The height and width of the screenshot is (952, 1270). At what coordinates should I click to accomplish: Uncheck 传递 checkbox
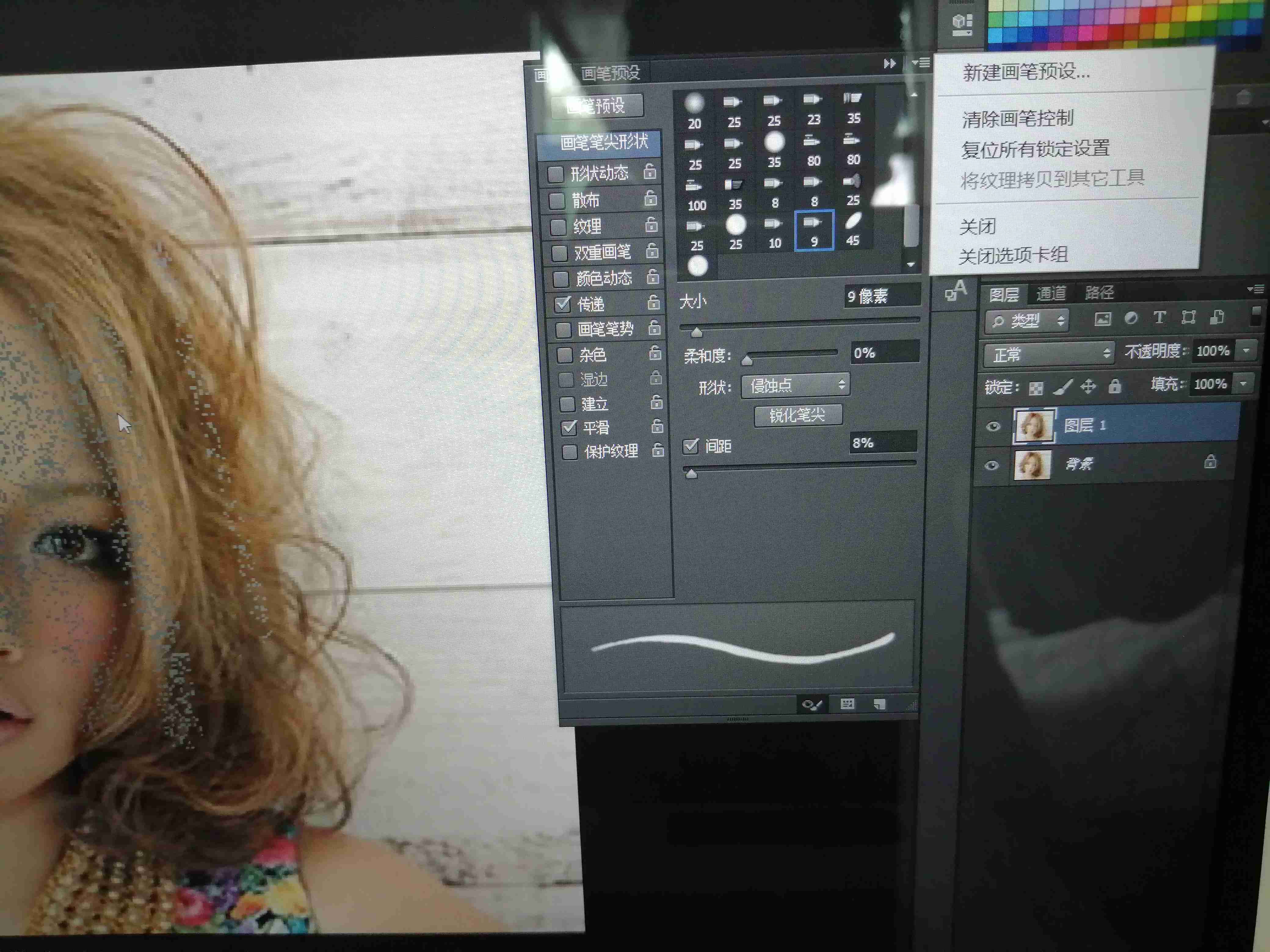[562, 305]
